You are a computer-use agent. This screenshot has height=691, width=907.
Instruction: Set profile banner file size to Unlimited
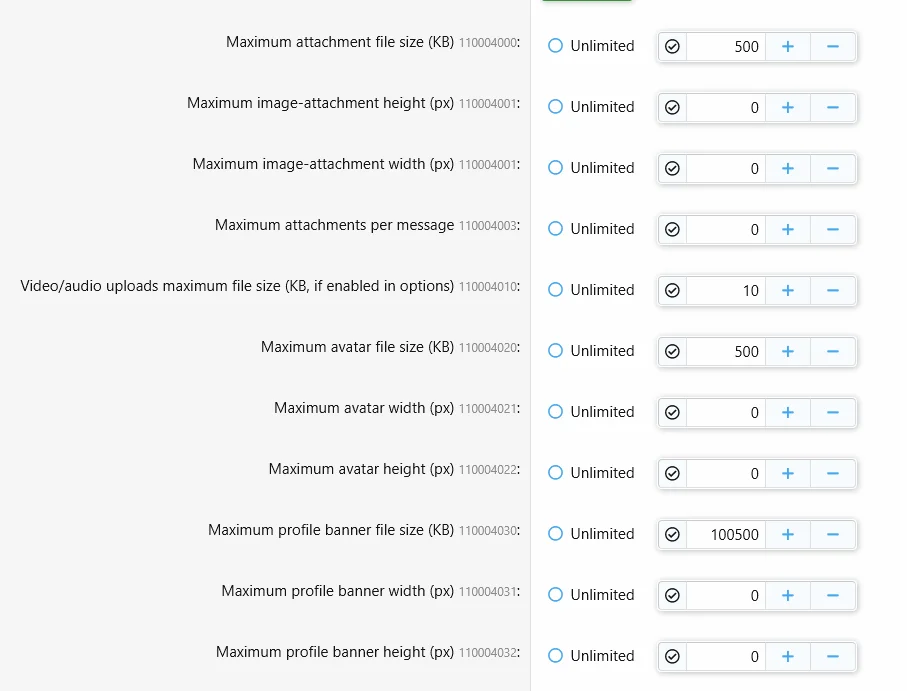coord(556,534)
